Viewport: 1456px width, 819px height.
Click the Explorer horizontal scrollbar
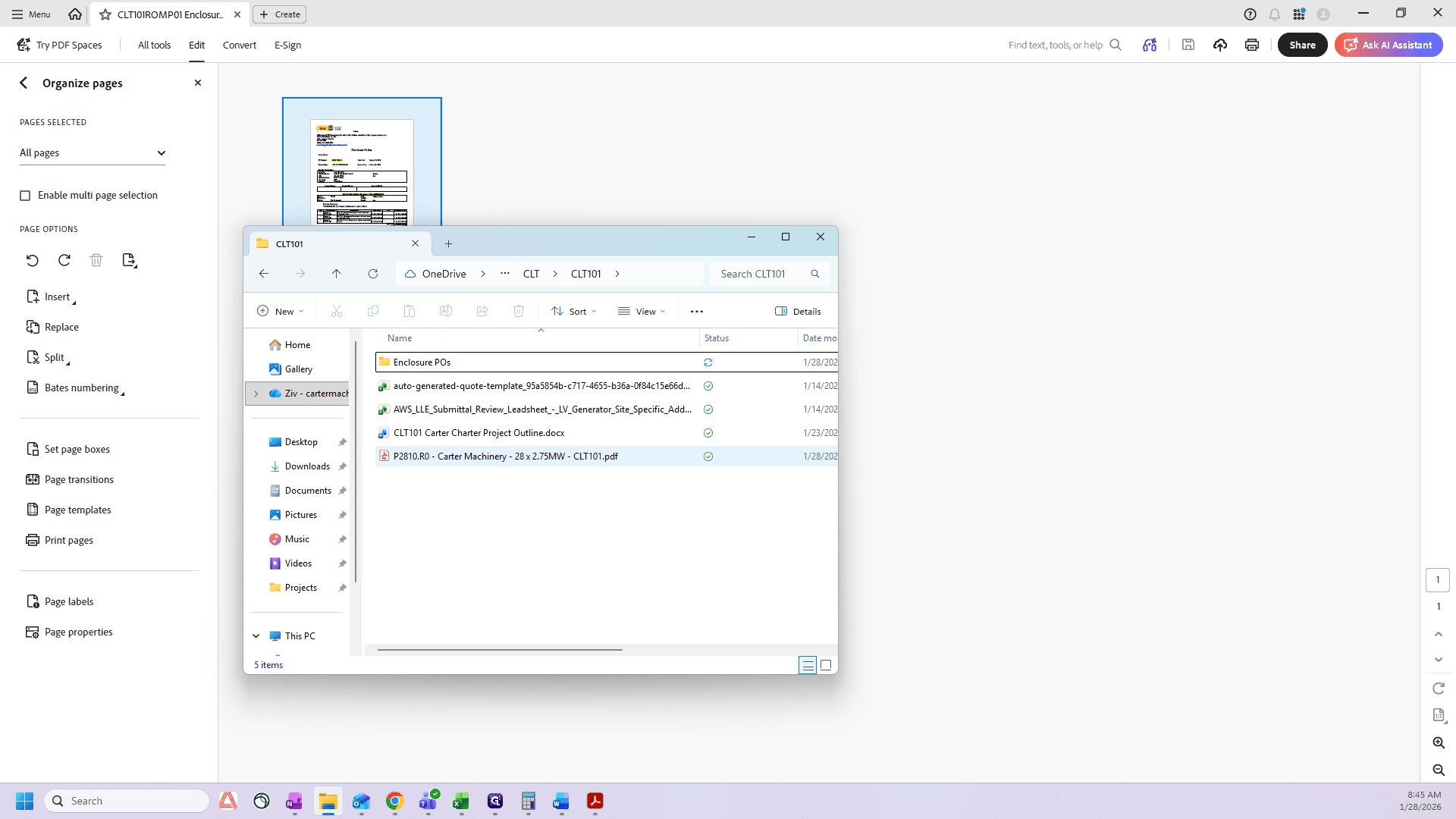(x=500, y=650)
